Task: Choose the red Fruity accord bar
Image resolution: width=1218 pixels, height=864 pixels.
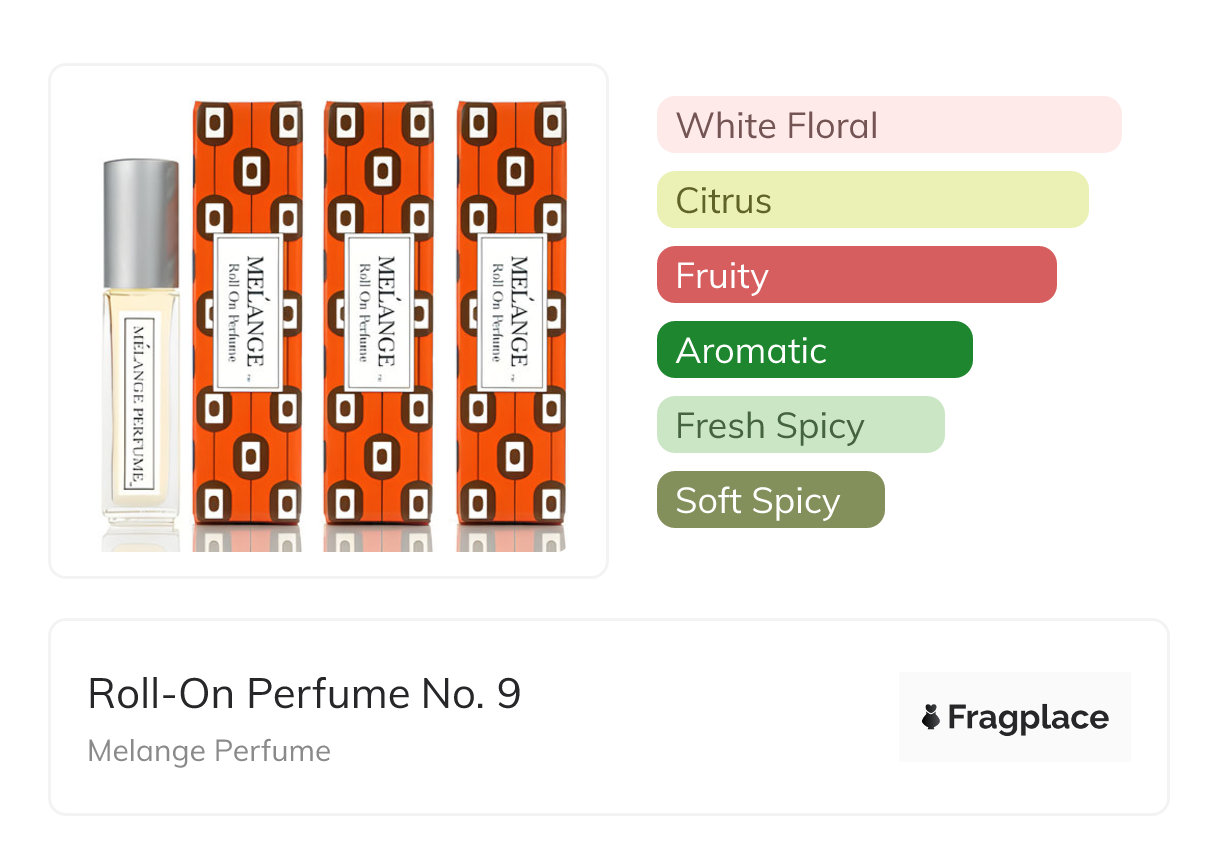Action: [x=856, y=275]
